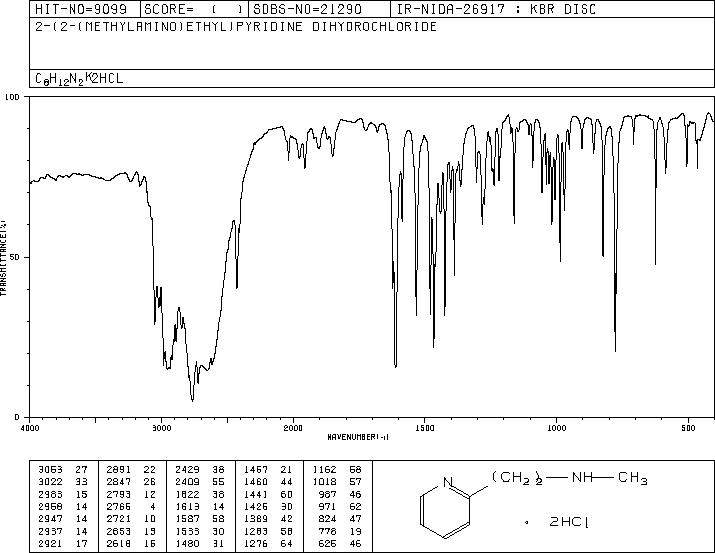Viewport: 715px width, 553px height.
Task: Select peak table entry 2721
Action: tap(119, 519)
